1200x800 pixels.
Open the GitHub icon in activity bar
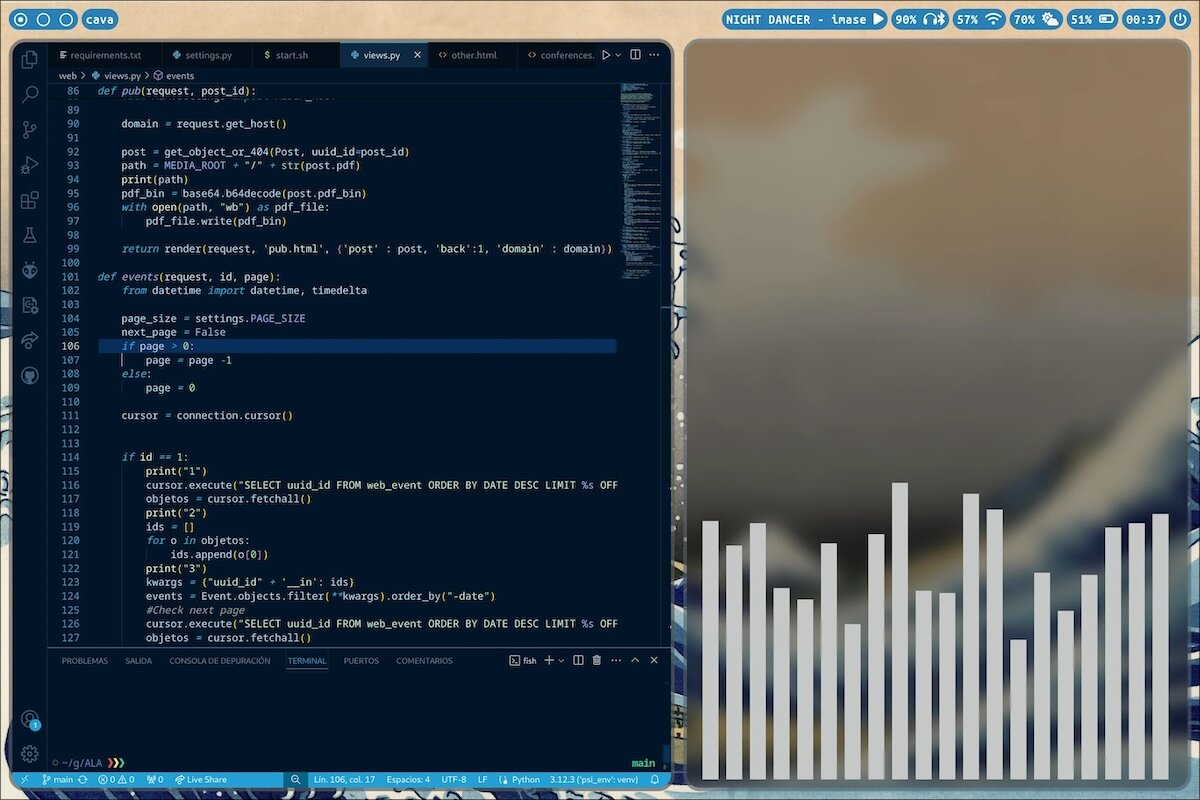click(30, 375)
